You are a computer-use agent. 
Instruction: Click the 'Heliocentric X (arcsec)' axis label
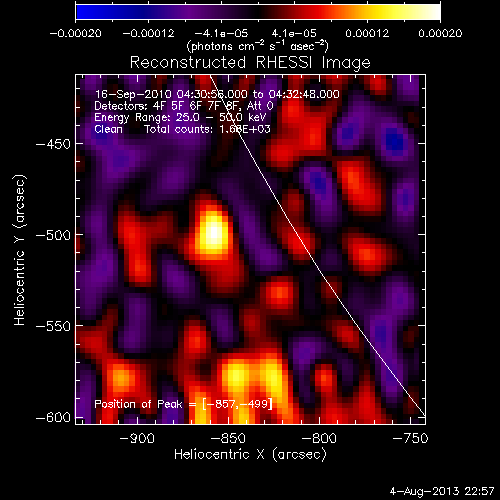pyautogui.click(x=250, y=454)
